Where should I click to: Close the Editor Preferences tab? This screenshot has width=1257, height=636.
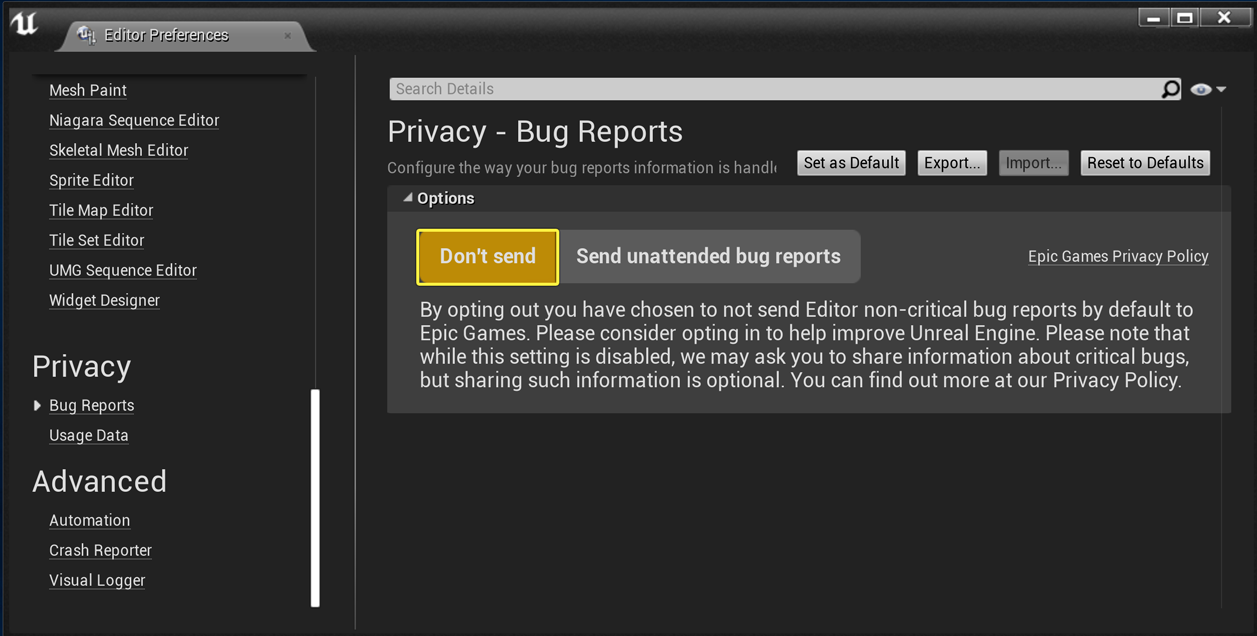[x=288, y=36]
